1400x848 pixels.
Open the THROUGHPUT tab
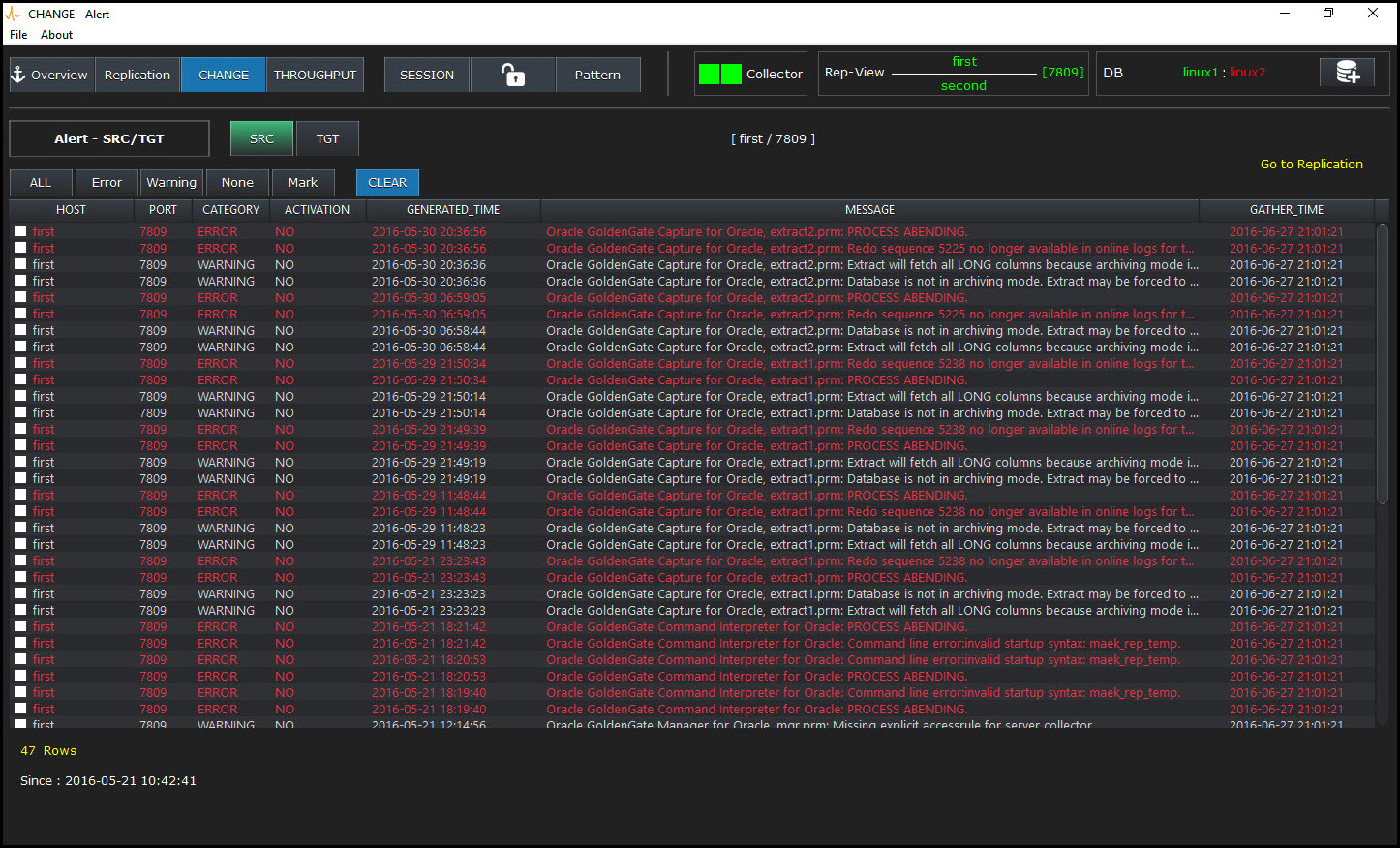[x=315, y=75]
